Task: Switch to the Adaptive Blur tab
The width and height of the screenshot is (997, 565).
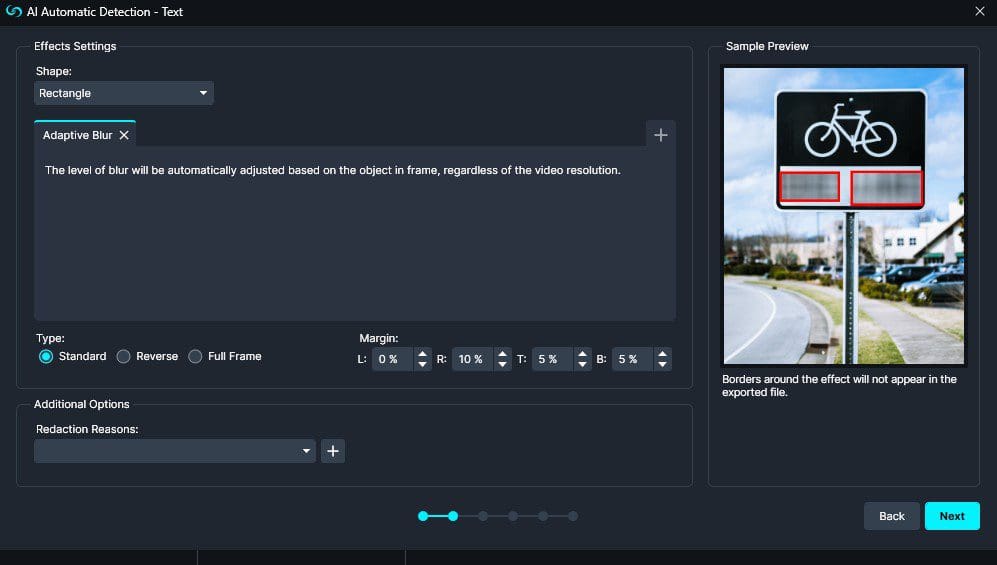Action: click(77, 135)
